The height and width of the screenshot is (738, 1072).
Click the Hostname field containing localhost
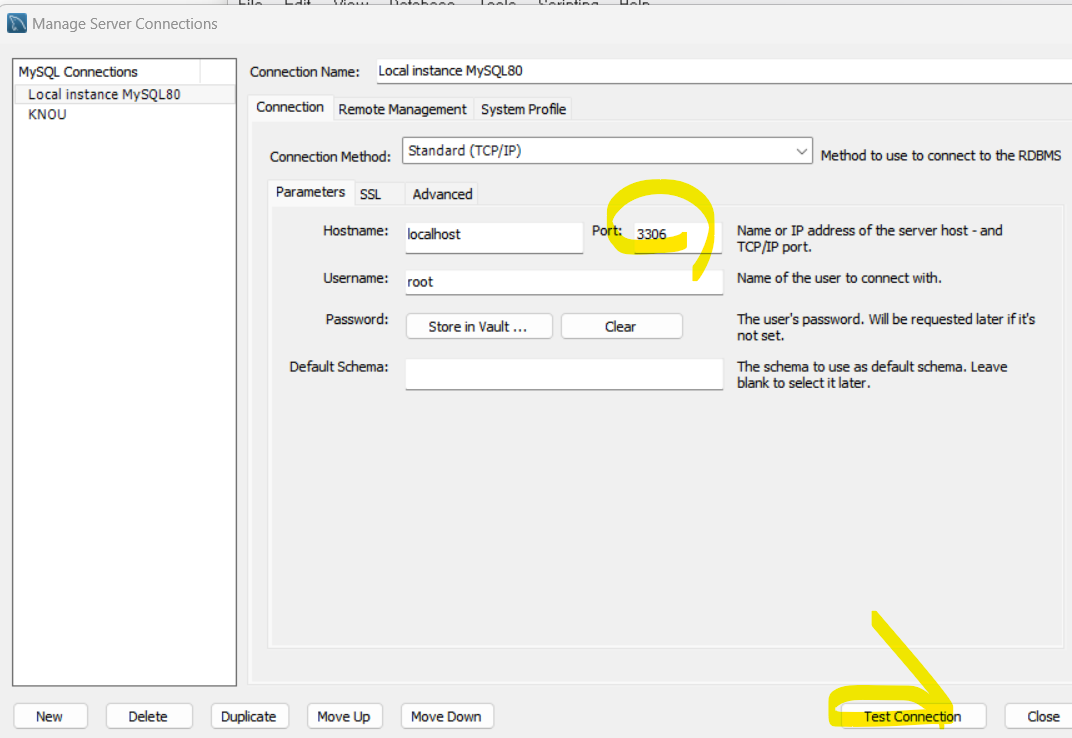coord(494,237)
